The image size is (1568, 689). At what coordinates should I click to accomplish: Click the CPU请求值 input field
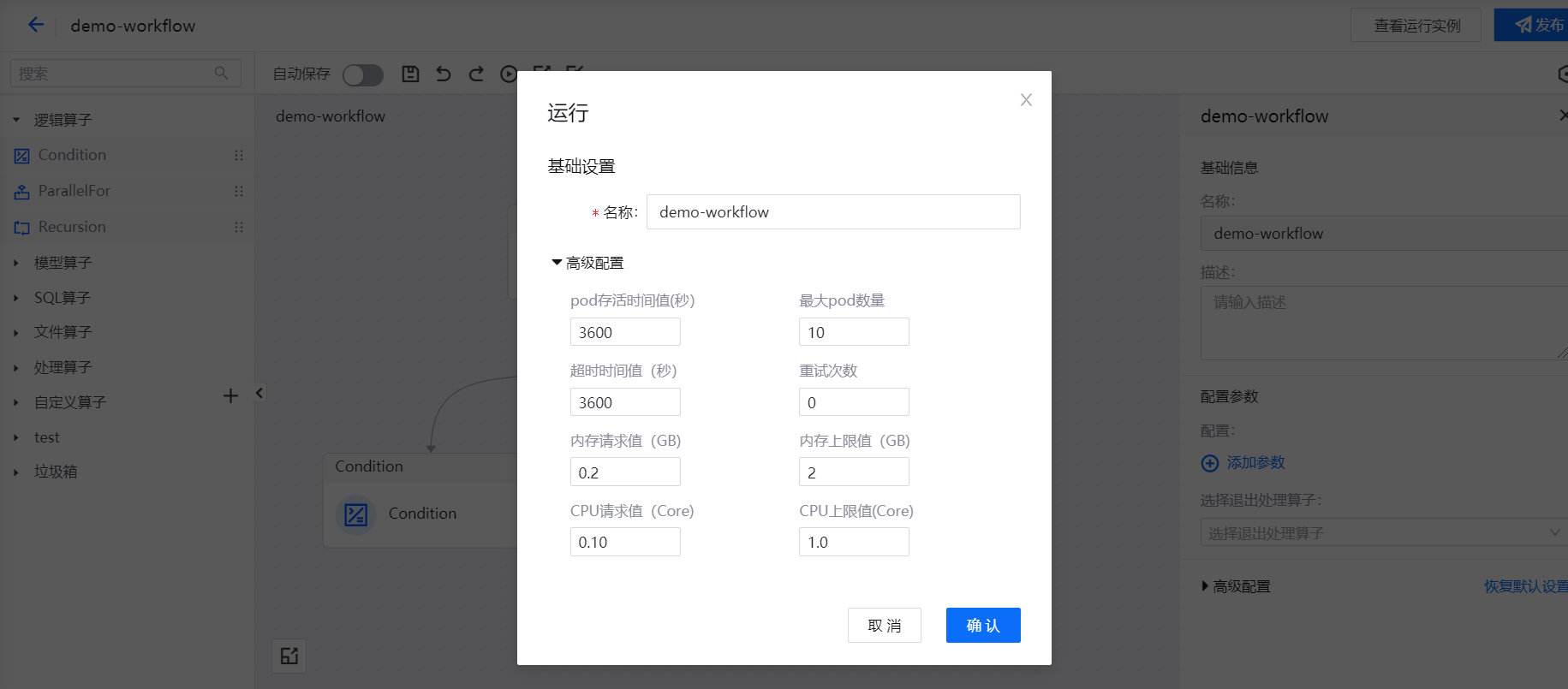[x=625, y=542]
